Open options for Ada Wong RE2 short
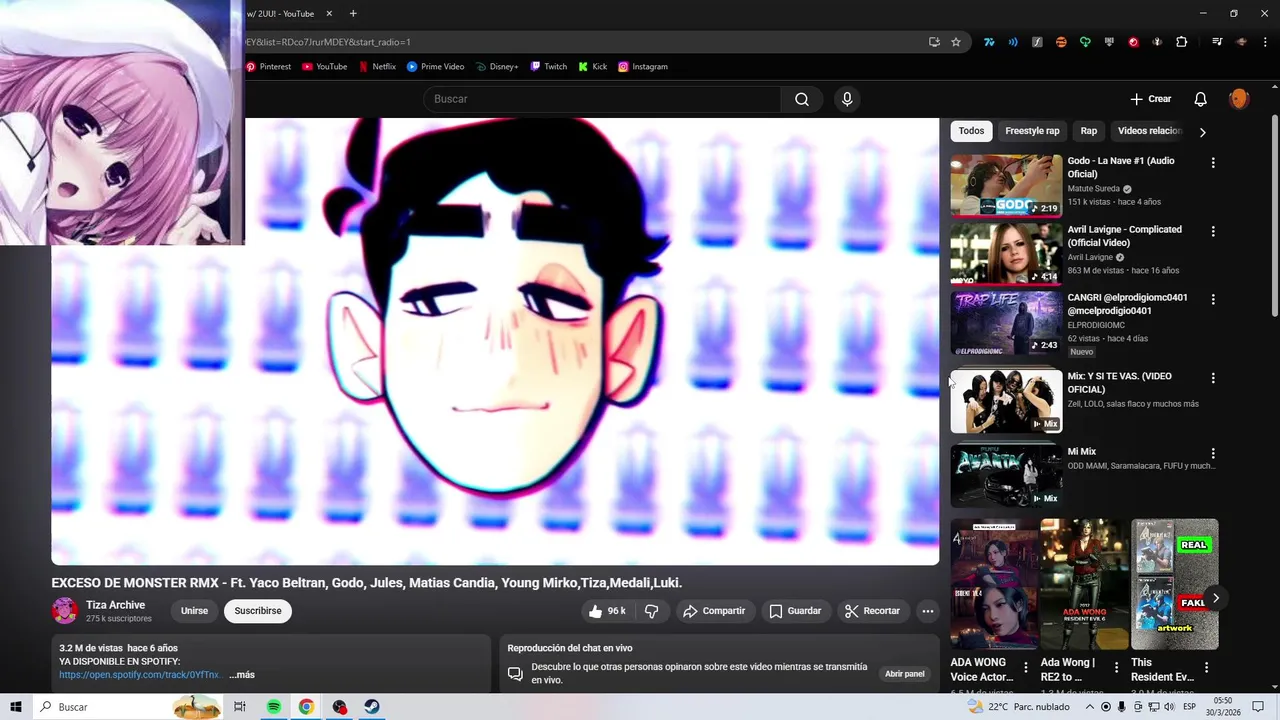The height and width of the screenshot is (720, 1280). pos(1116,667)
